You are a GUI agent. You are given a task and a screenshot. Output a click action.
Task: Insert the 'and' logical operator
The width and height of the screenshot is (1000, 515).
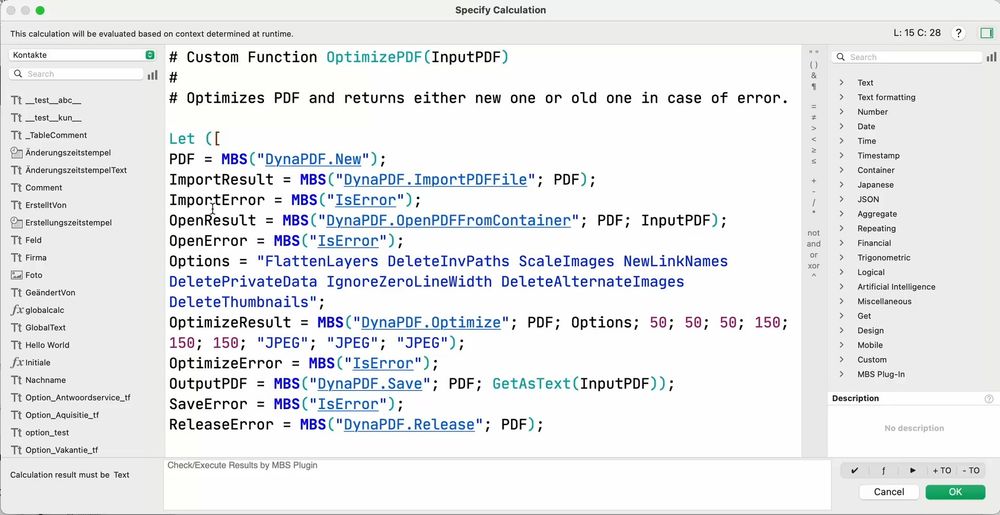[x=814, y=244]
